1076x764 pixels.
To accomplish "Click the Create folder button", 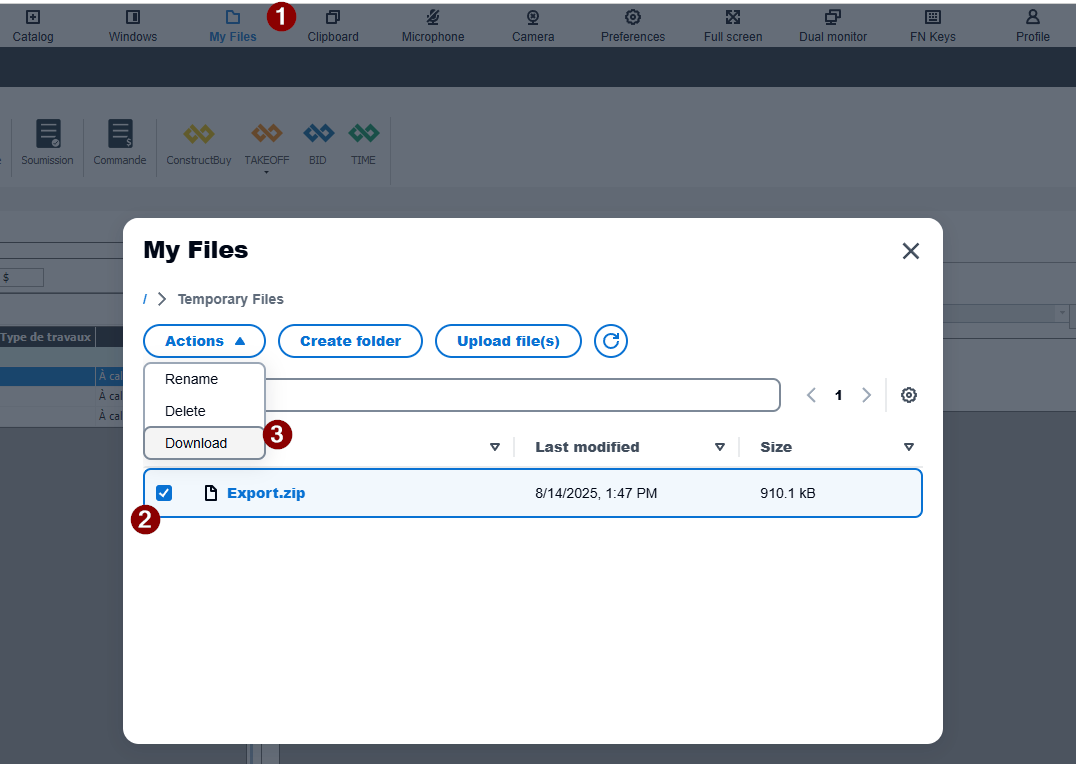I will point(350,341).
